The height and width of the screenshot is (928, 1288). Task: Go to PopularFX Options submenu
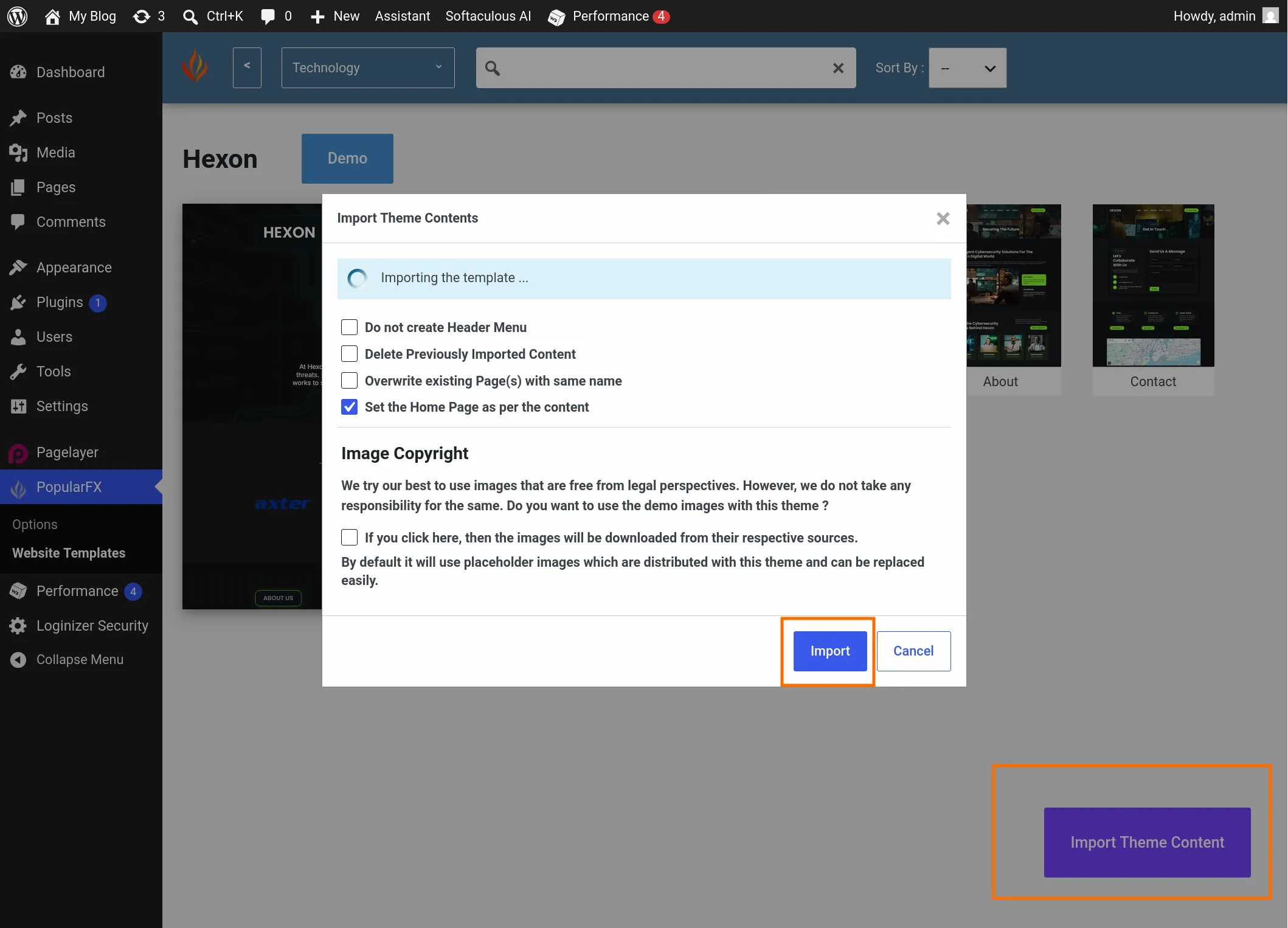[x=35, y=524]
